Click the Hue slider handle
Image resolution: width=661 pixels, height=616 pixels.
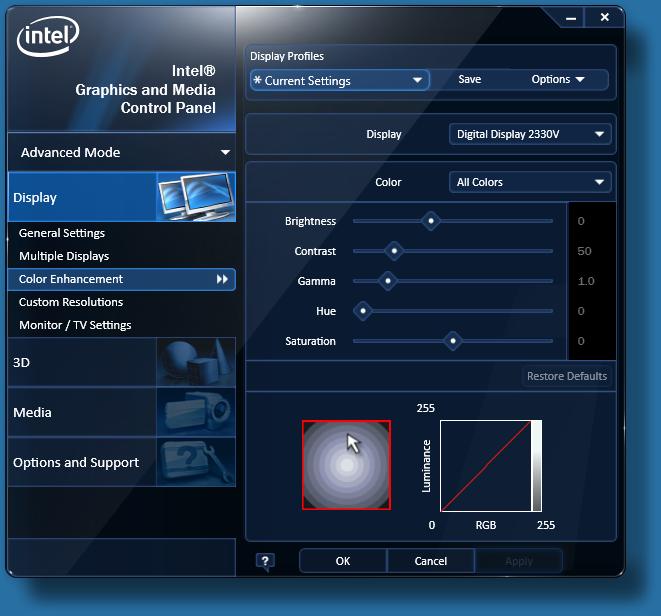coord(363,311)
